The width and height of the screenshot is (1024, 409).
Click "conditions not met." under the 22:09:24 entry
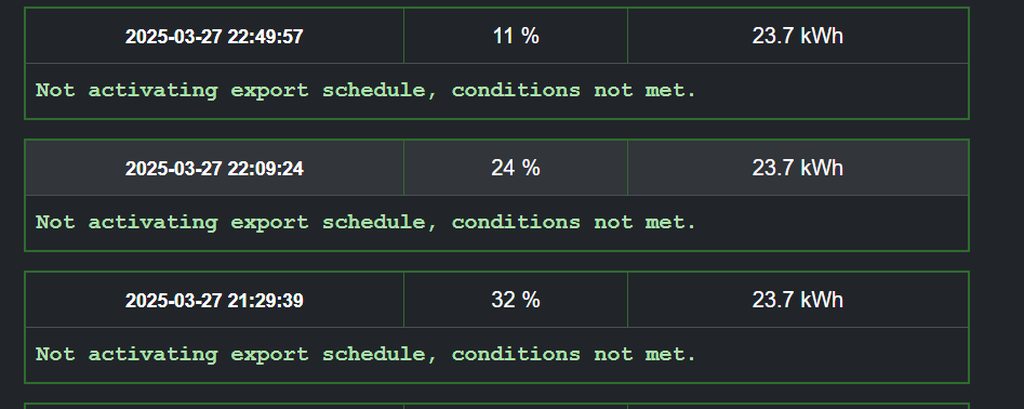pos(574,222)
